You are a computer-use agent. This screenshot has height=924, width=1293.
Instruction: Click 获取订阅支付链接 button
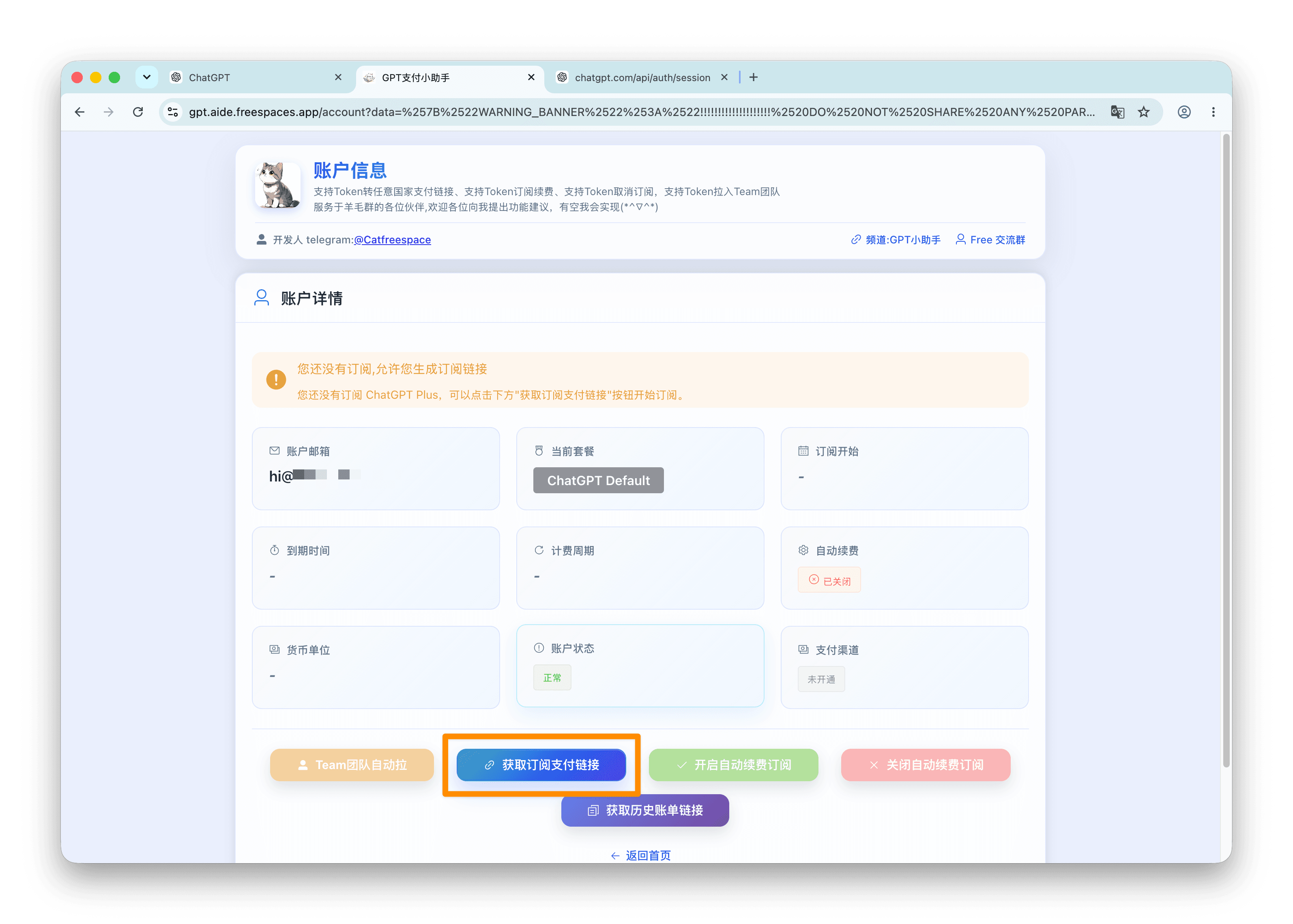click(x=541, y=765)
